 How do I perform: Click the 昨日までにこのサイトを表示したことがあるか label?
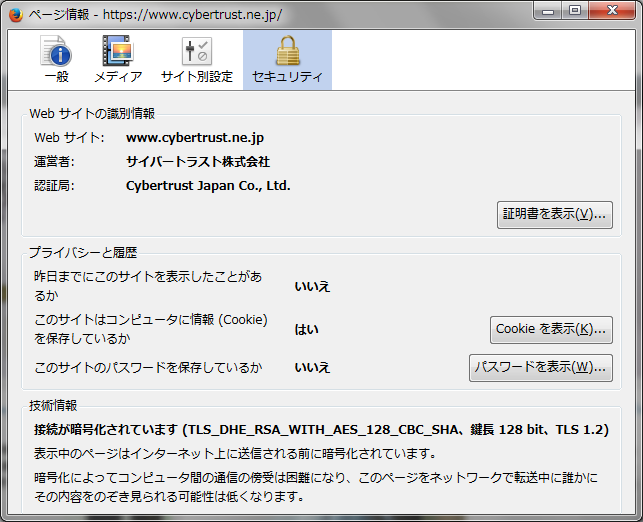[148, 286]
